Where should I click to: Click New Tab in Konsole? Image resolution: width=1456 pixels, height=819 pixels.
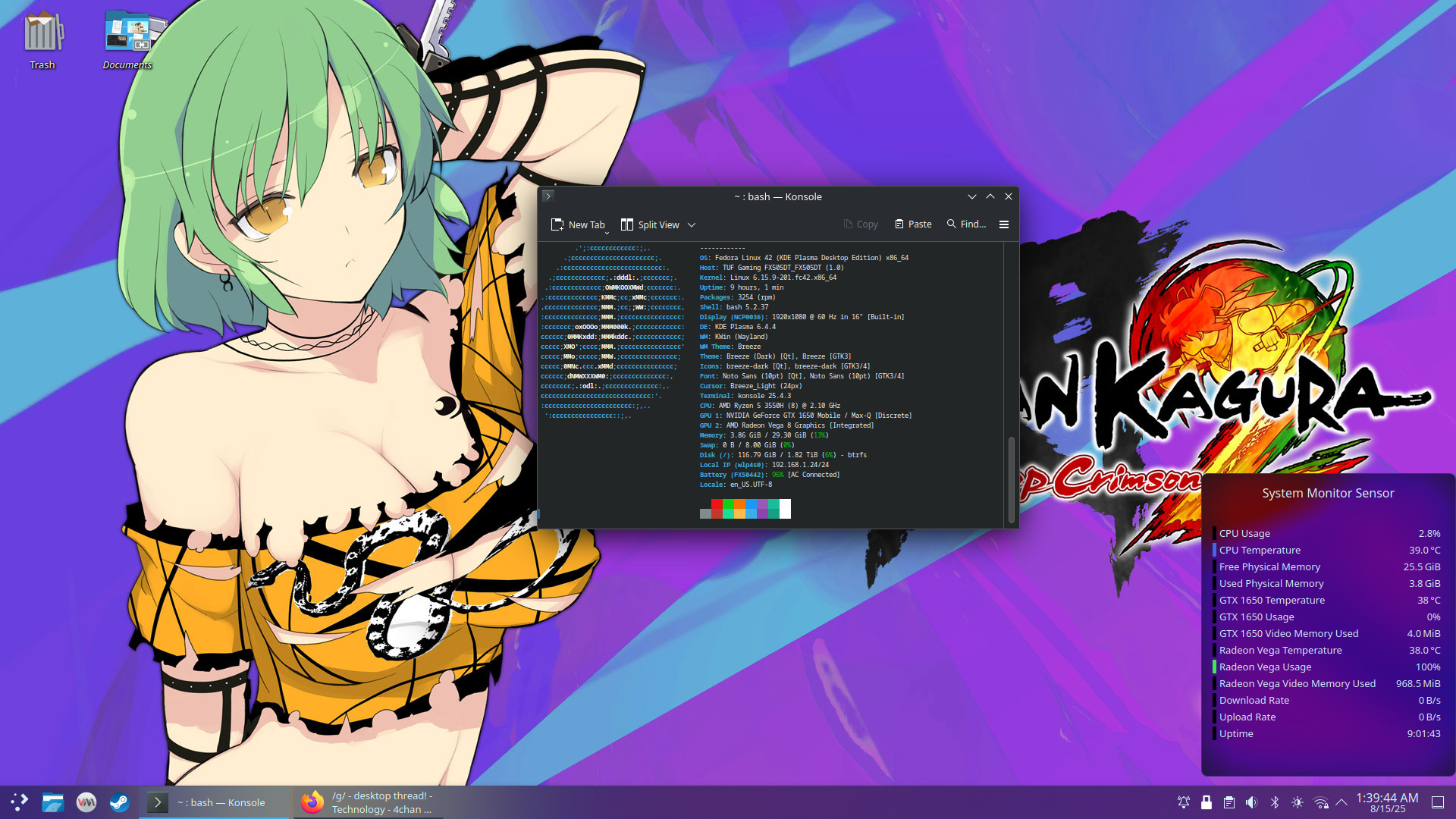tap(578, 224)
